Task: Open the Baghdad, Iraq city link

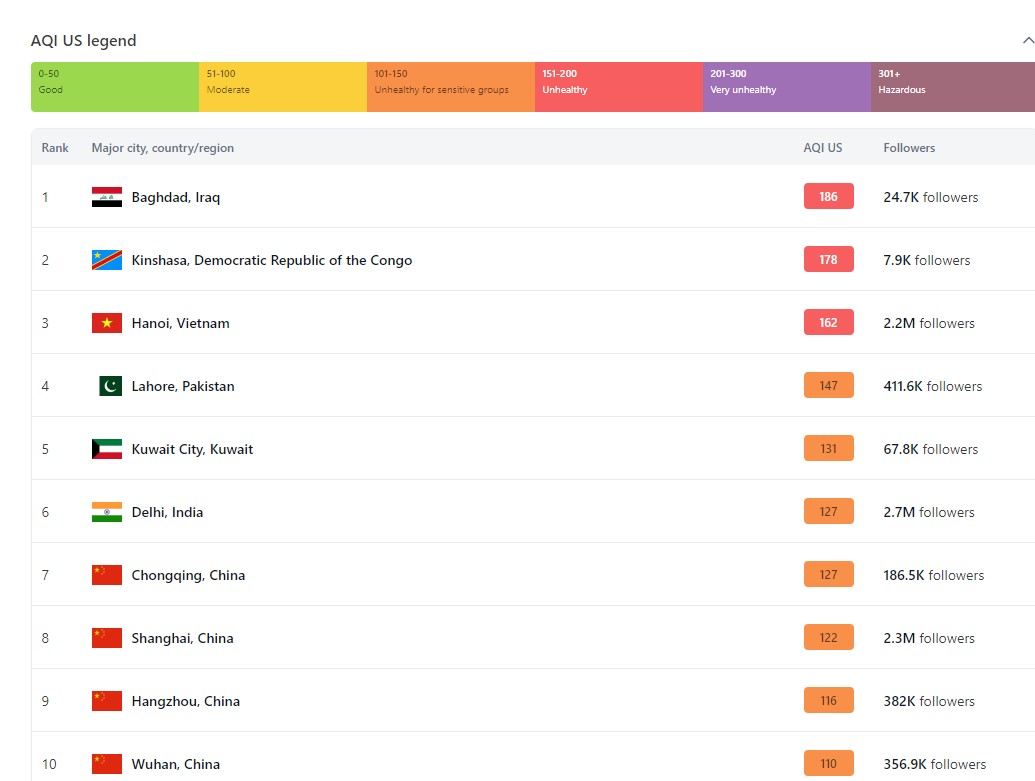Action: 176,197
